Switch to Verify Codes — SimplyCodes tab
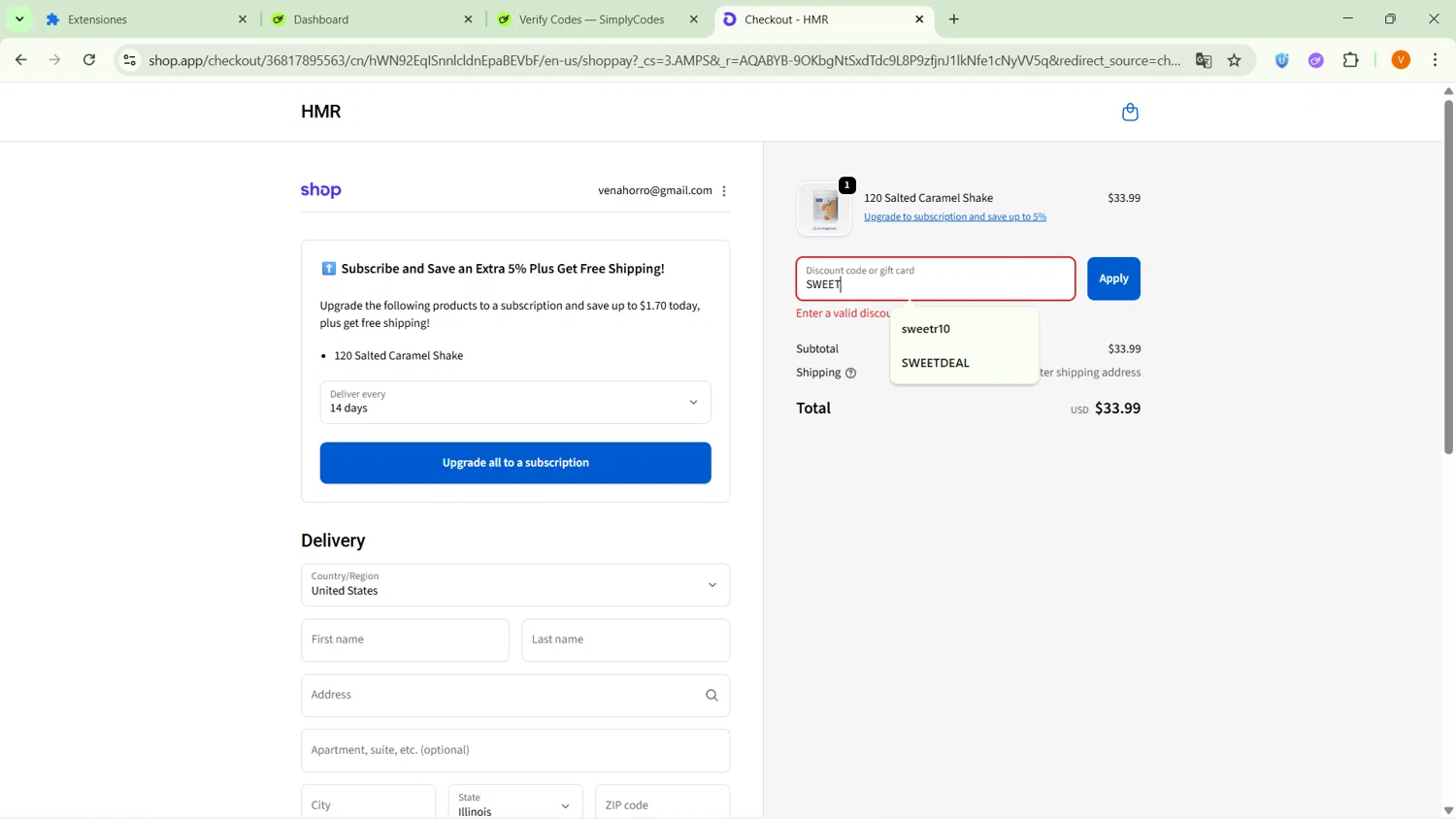This screenshot has width=1456, height=819. [596, 19]
